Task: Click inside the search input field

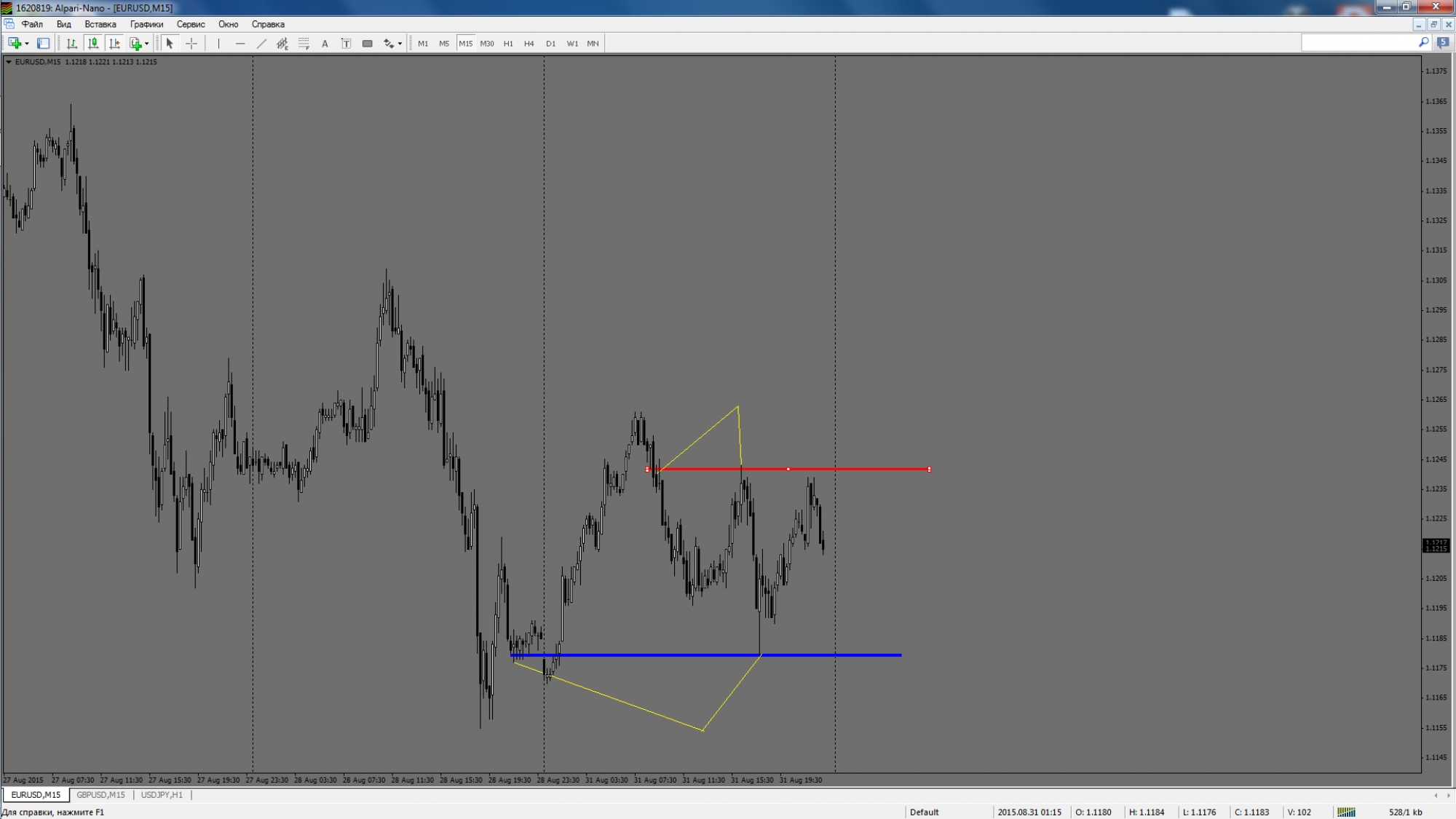Action: tap(1358, 44)
